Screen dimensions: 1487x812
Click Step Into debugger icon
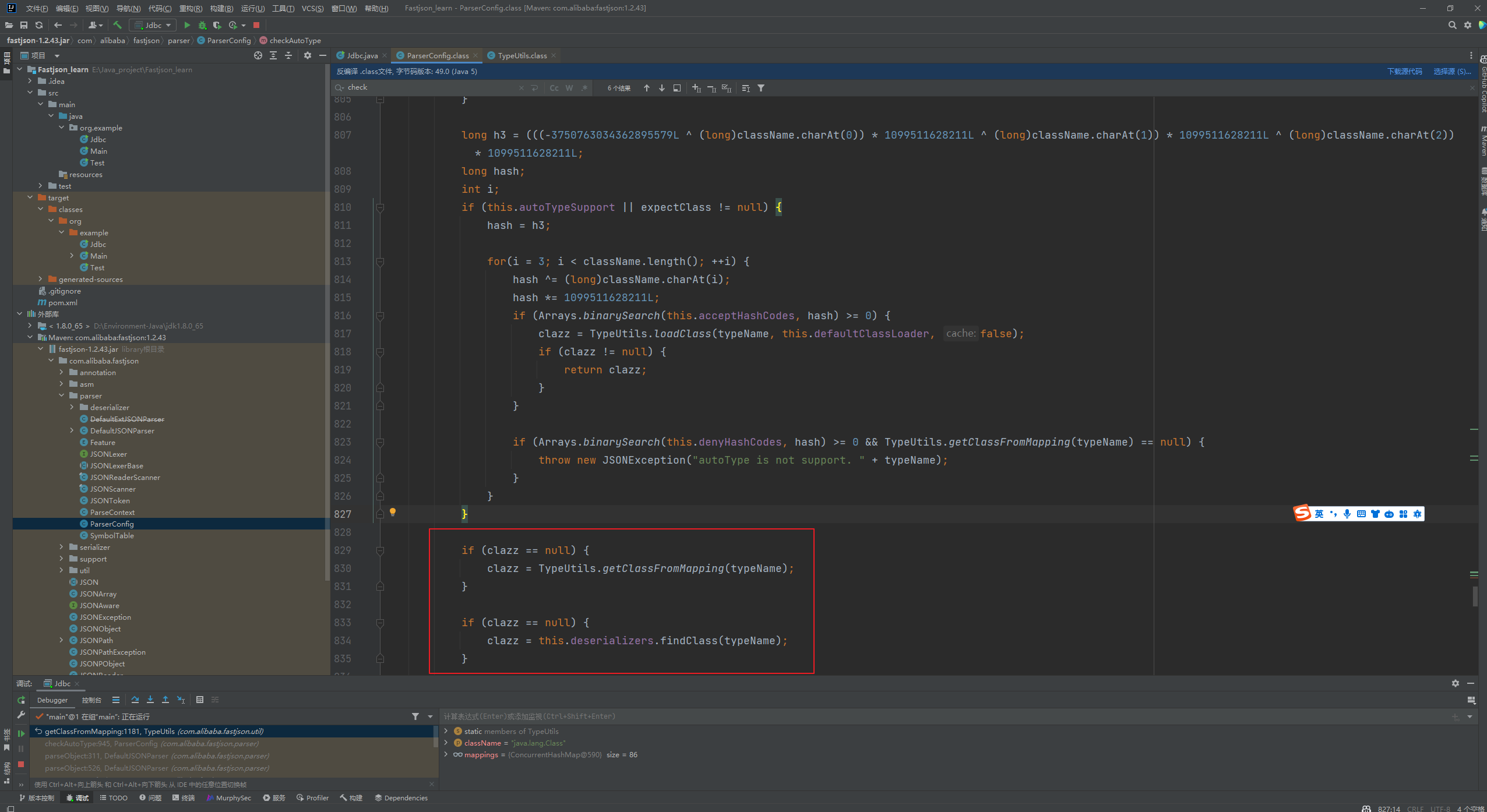pos(150,700)
